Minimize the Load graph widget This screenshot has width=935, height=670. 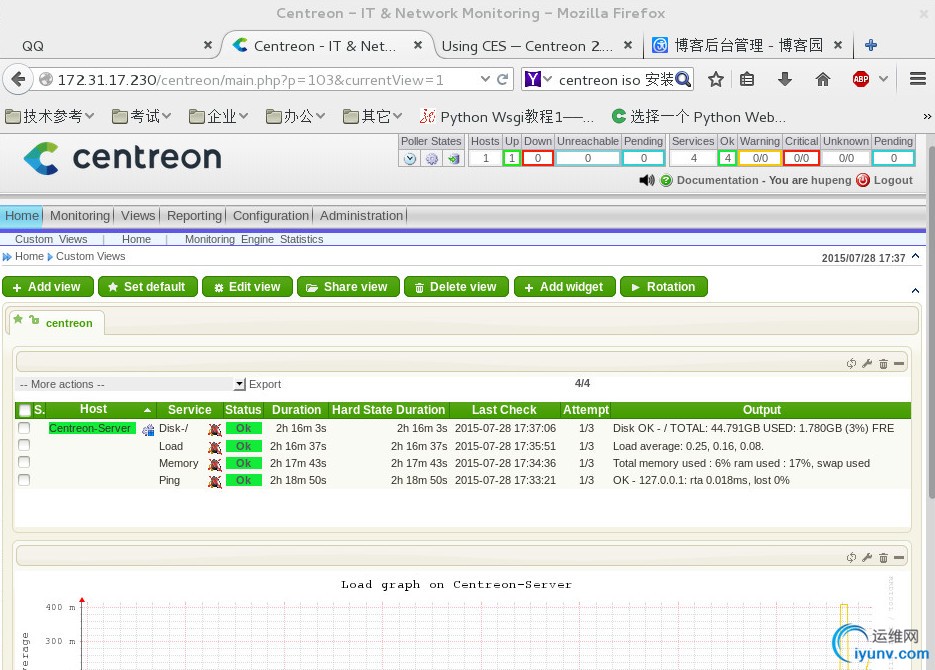tap(899, 557)
